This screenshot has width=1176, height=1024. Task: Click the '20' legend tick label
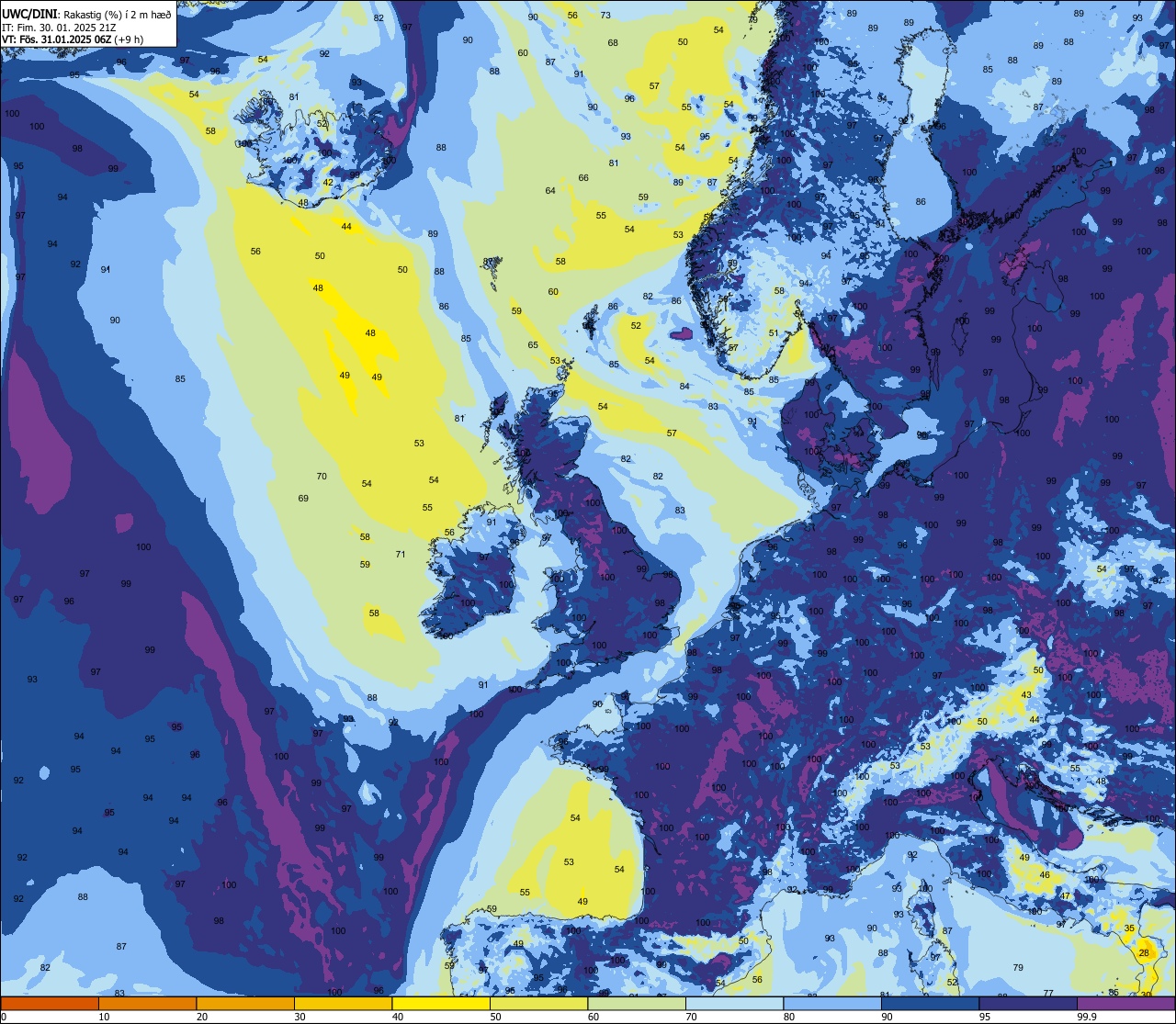[202, 1017]
